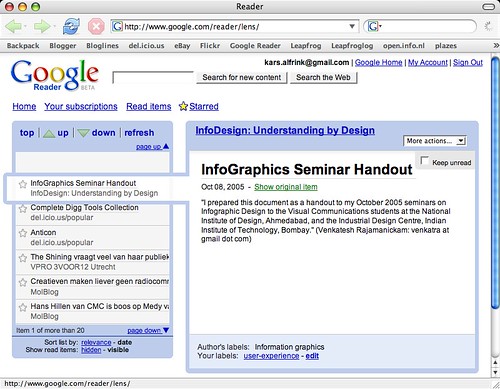500x389 pixels.
Task: Click the green down triangle icon
Action: coord(83,133)
